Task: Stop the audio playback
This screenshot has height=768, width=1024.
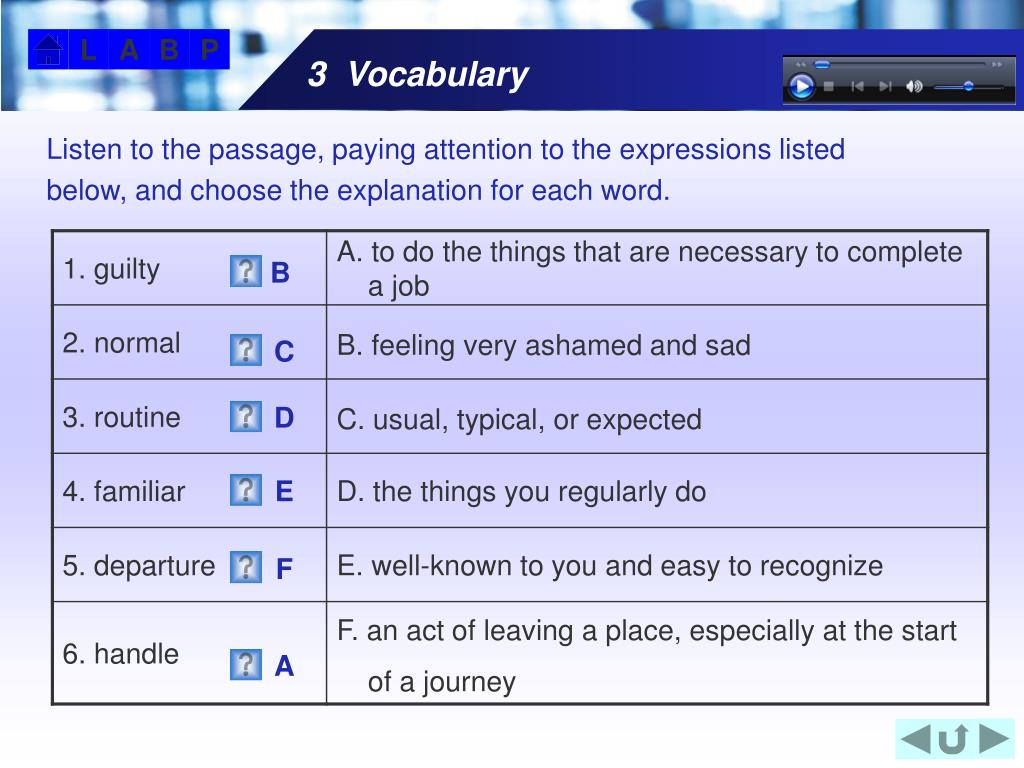Action: [829, 86]
